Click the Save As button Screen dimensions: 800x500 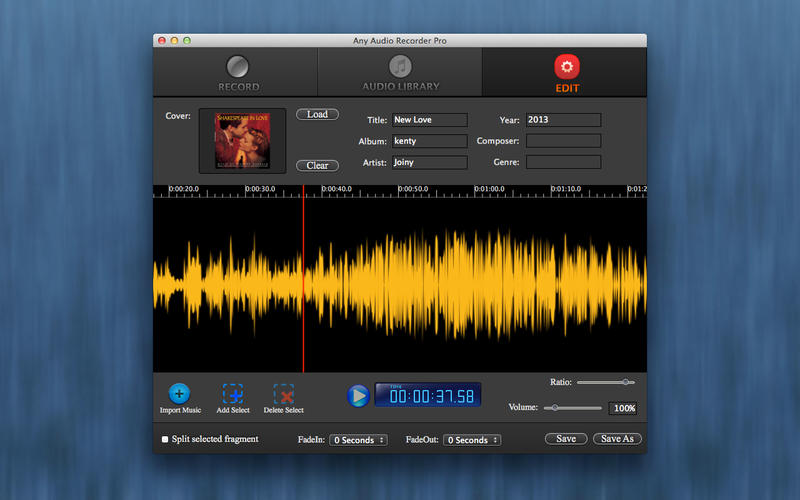617,439
